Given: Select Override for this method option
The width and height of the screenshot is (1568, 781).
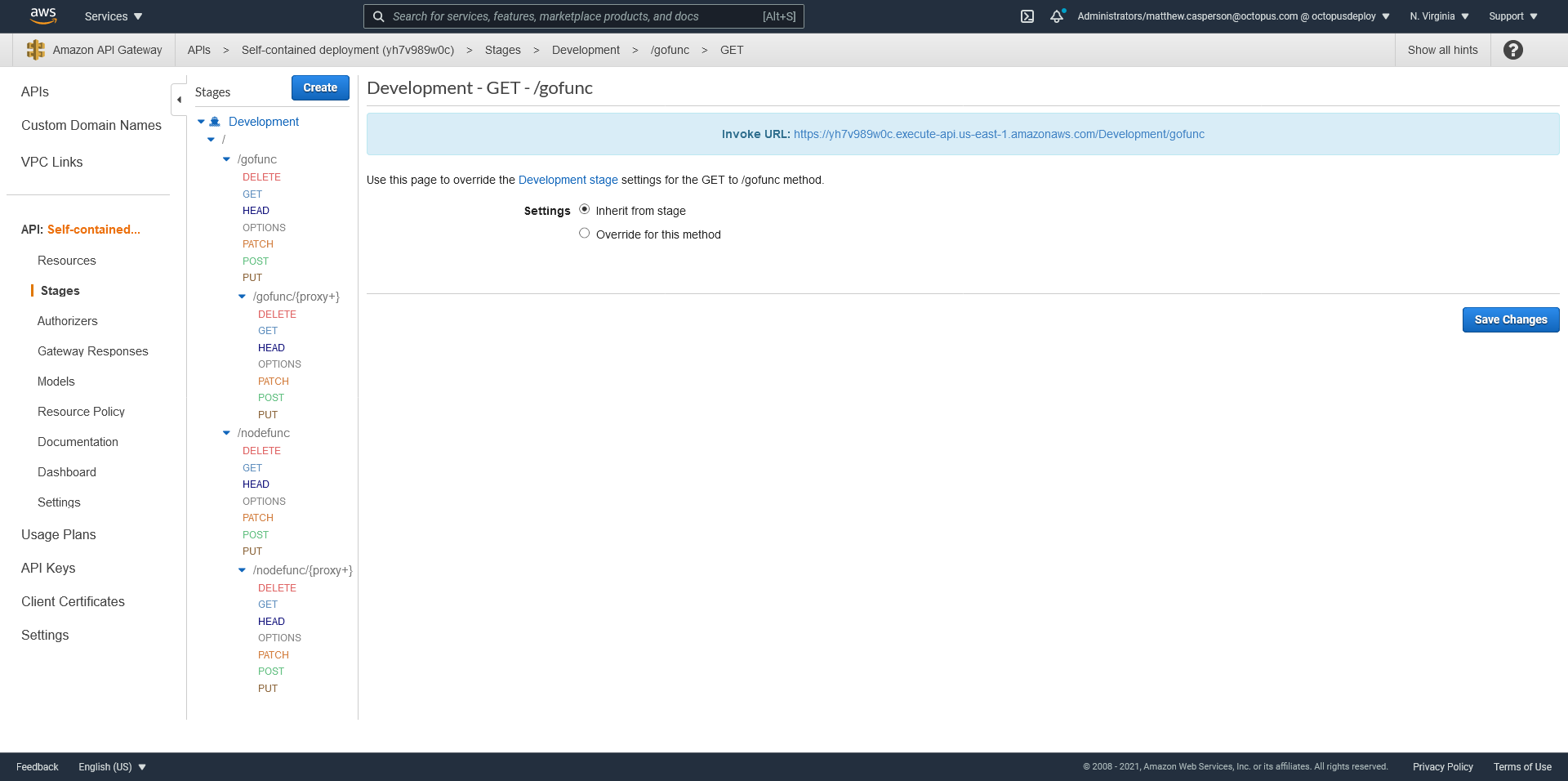Looking at the screenshot, I should coord(584,233).
